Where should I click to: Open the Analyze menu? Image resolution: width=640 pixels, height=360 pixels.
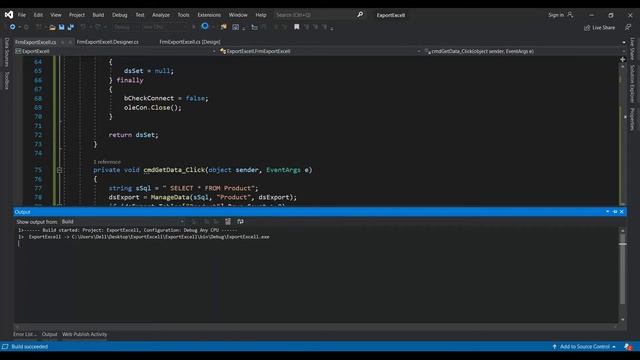tap(161, 15)
